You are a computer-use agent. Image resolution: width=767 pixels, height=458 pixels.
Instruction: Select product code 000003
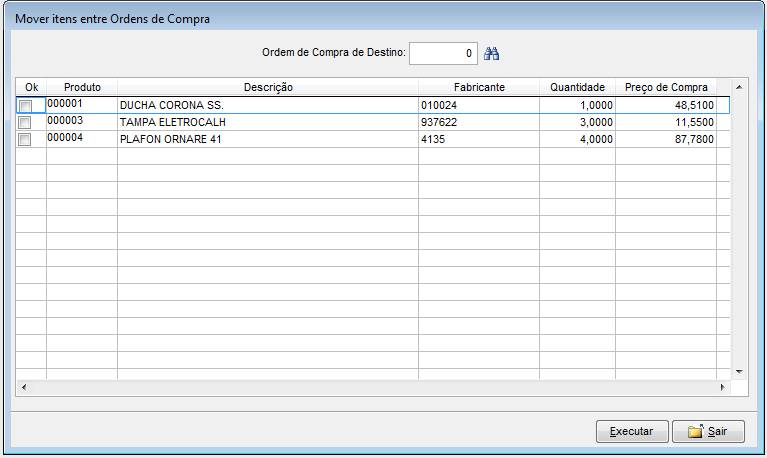pyautogui.click(x=65, y=120)
